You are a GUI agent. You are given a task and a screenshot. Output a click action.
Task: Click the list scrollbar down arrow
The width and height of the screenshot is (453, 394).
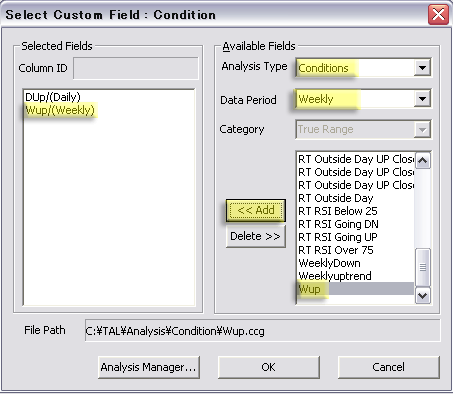click(423, 295)
